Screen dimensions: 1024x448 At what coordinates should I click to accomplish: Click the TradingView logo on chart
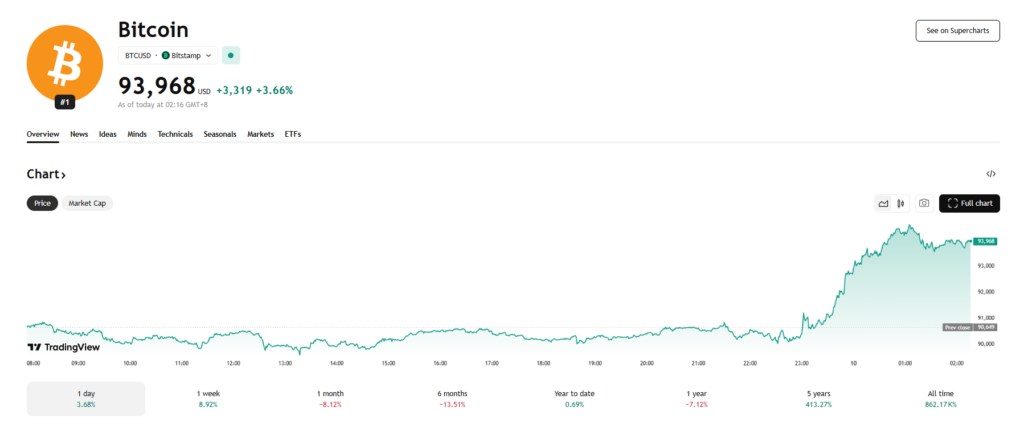tap(63, 347)
